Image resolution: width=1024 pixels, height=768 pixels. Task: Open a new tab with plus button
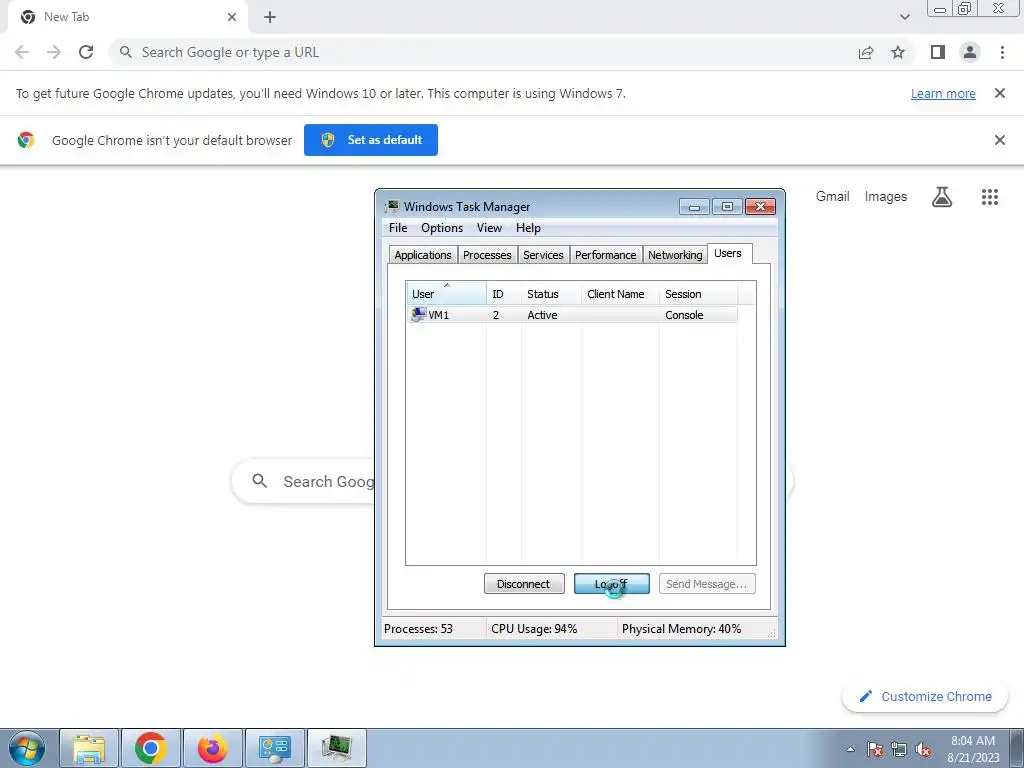tap(270, 17)
